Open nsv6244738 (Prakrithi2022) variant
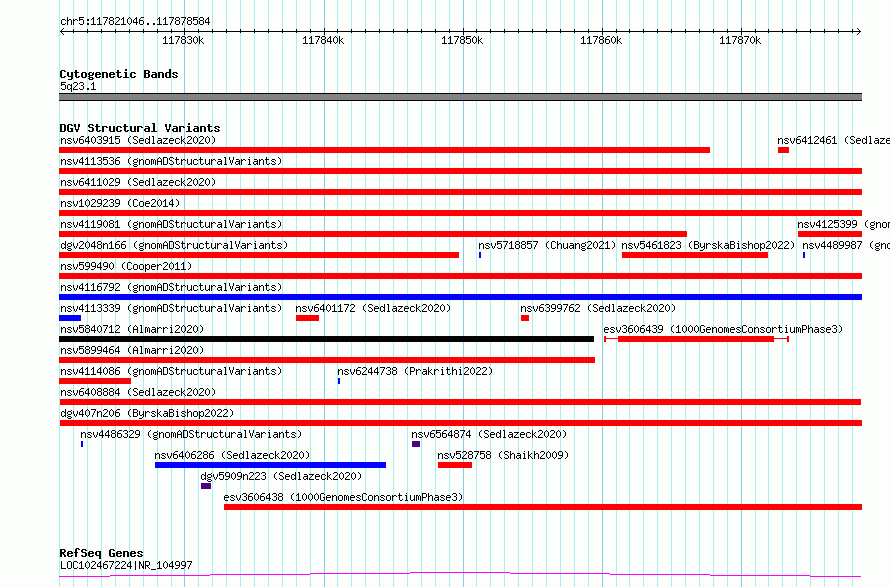Screen dimensions: 890x587 coord(415,371)
